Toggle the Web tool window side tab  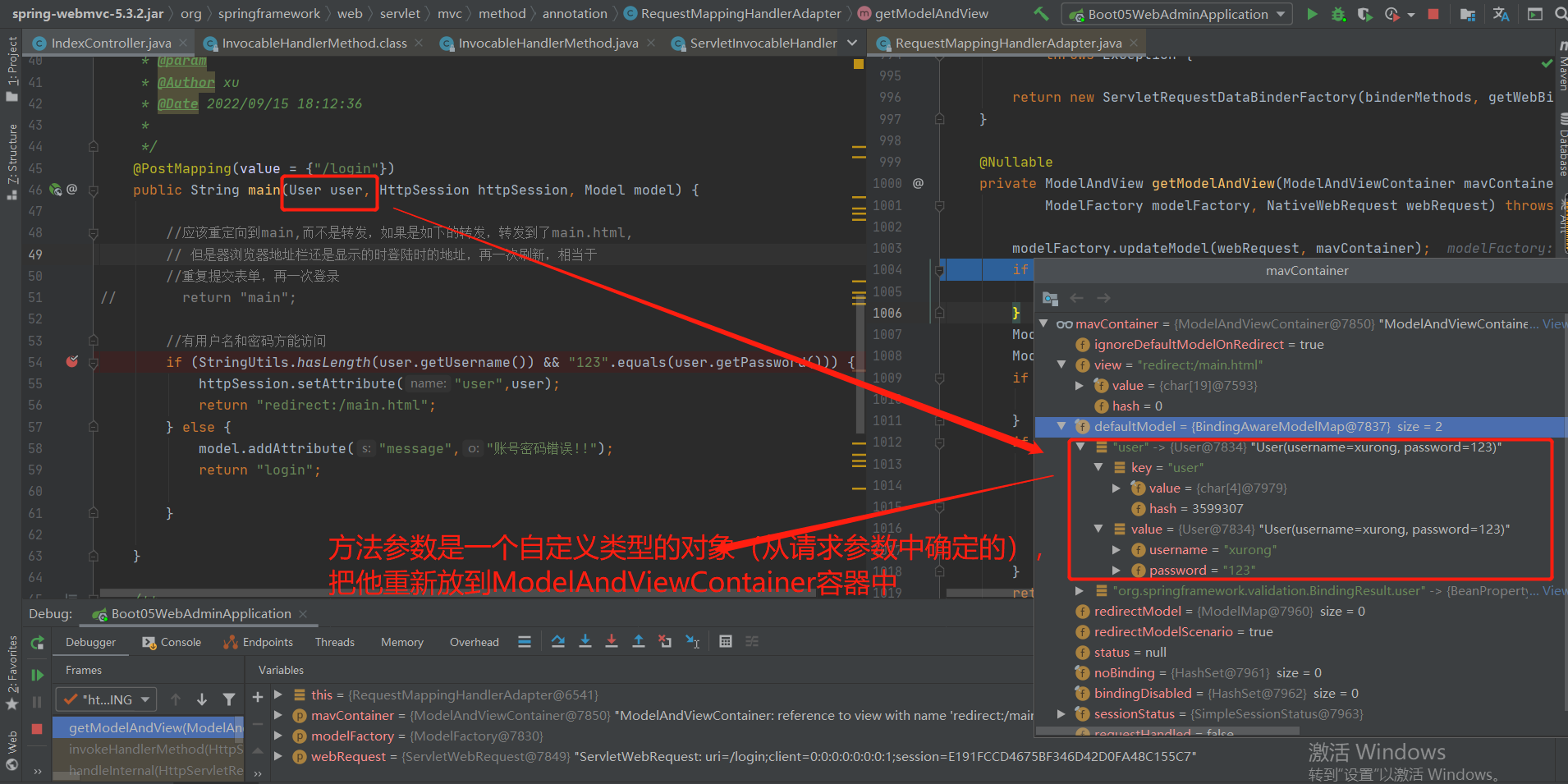point(11,750)
